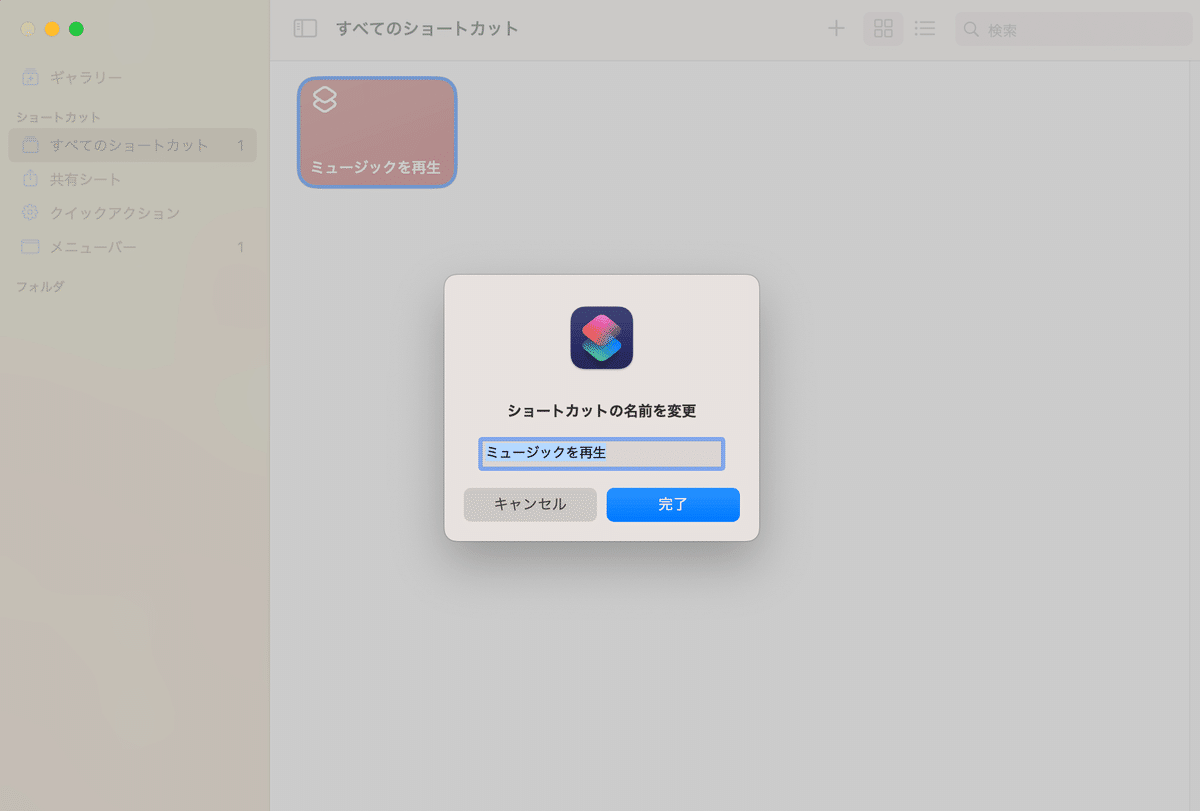Switch to list view
This screenshot has height=811, width=1200.
point(925,29)
